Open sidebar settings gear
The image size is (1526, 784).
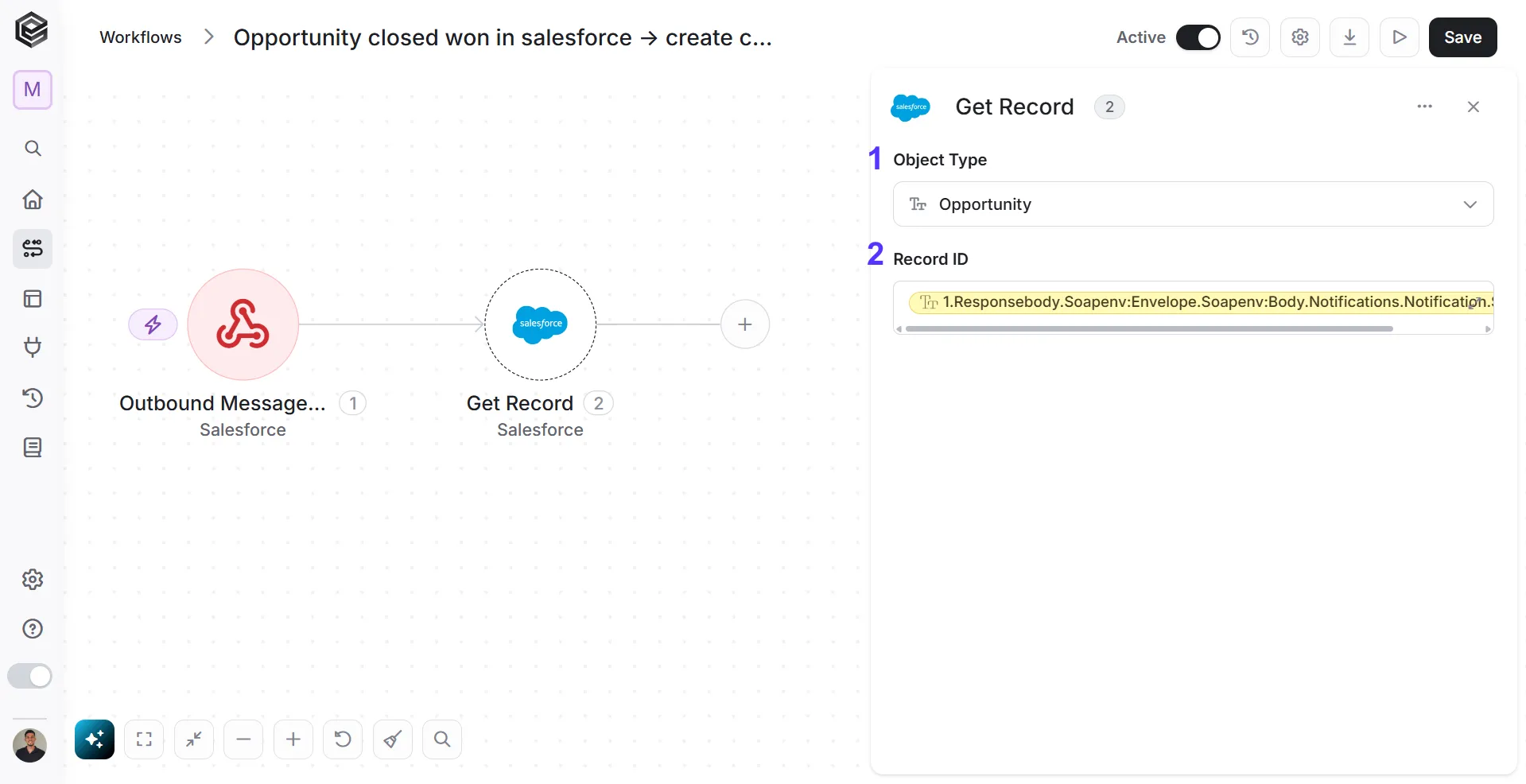pos(33,580)
